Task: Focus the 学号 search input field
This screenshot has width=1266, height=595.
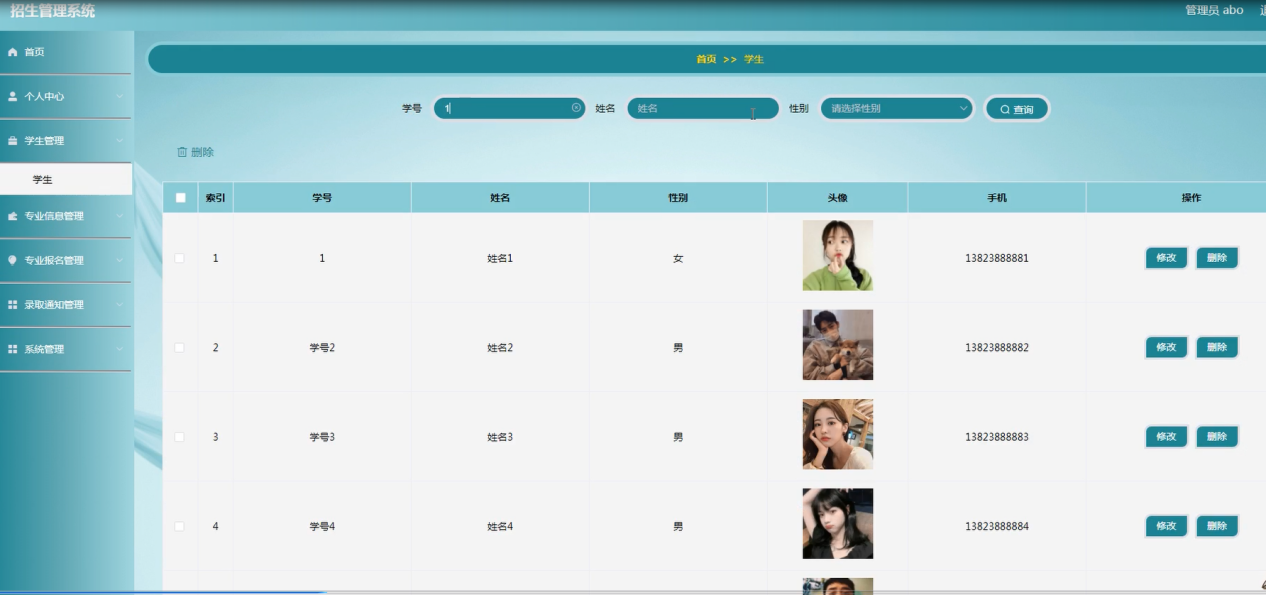Action: pos(509,108)
